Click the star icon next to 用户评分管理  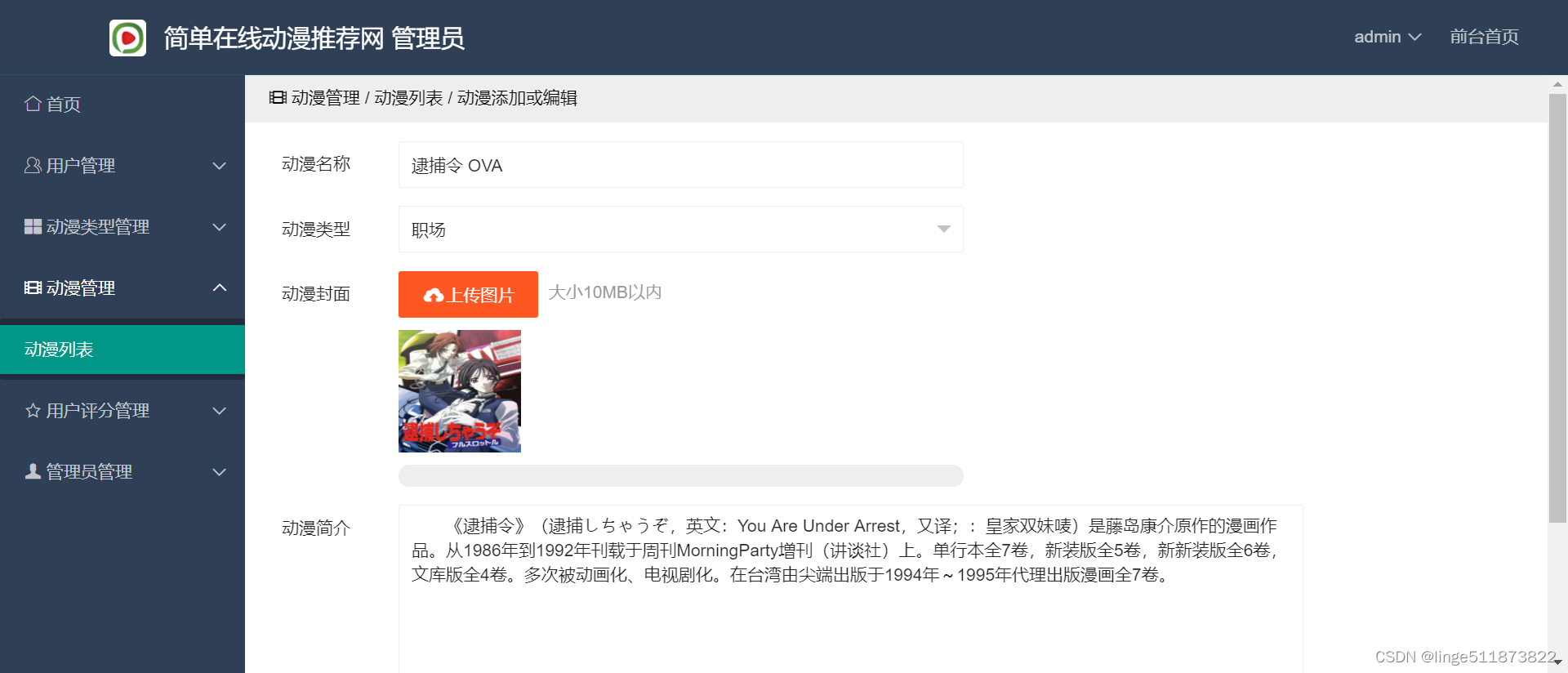pos(33,410)
